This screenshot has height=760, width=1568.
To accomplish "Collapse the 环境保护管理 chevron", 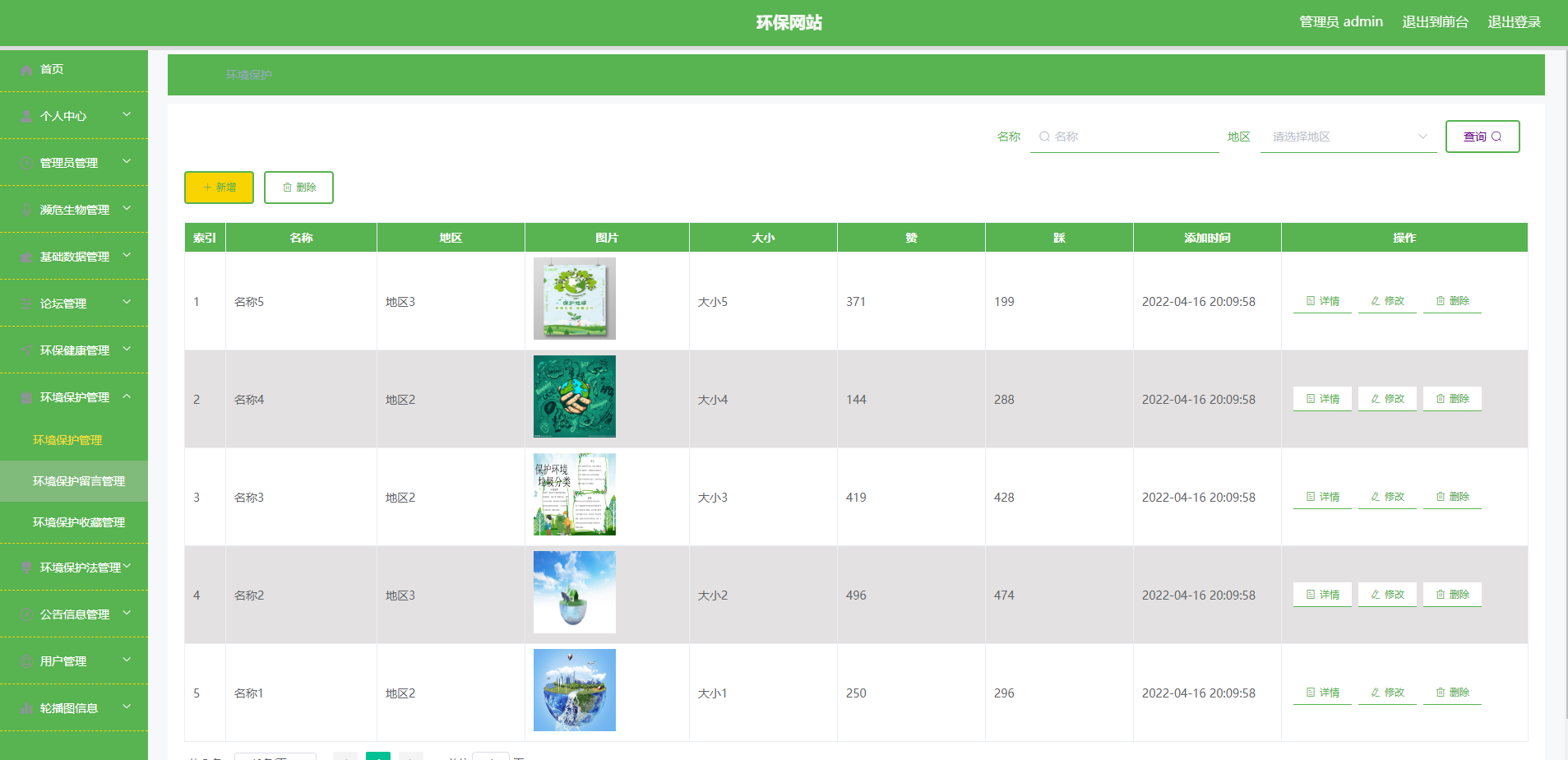I will [127, 396].
